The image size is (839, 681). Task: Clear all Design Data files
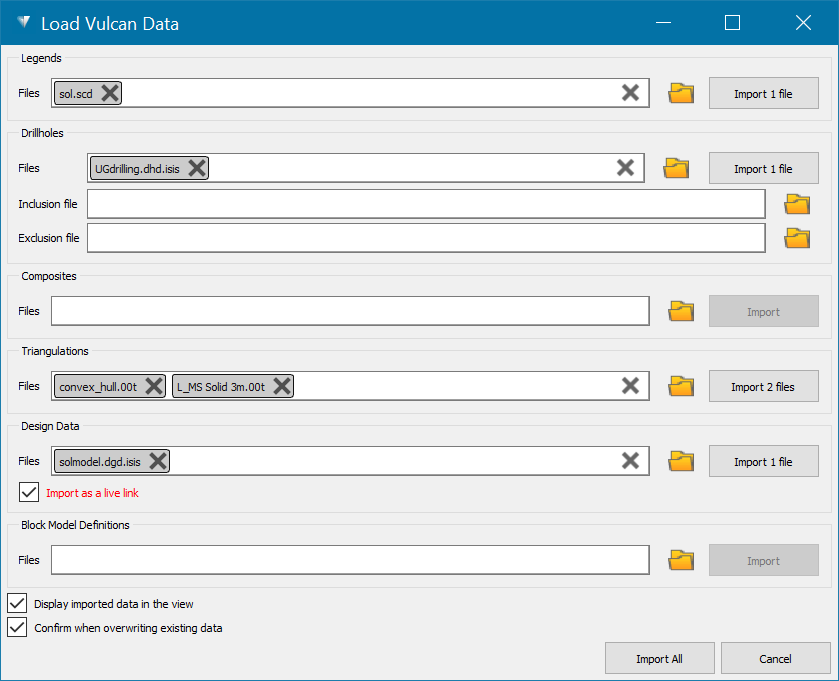630,461
